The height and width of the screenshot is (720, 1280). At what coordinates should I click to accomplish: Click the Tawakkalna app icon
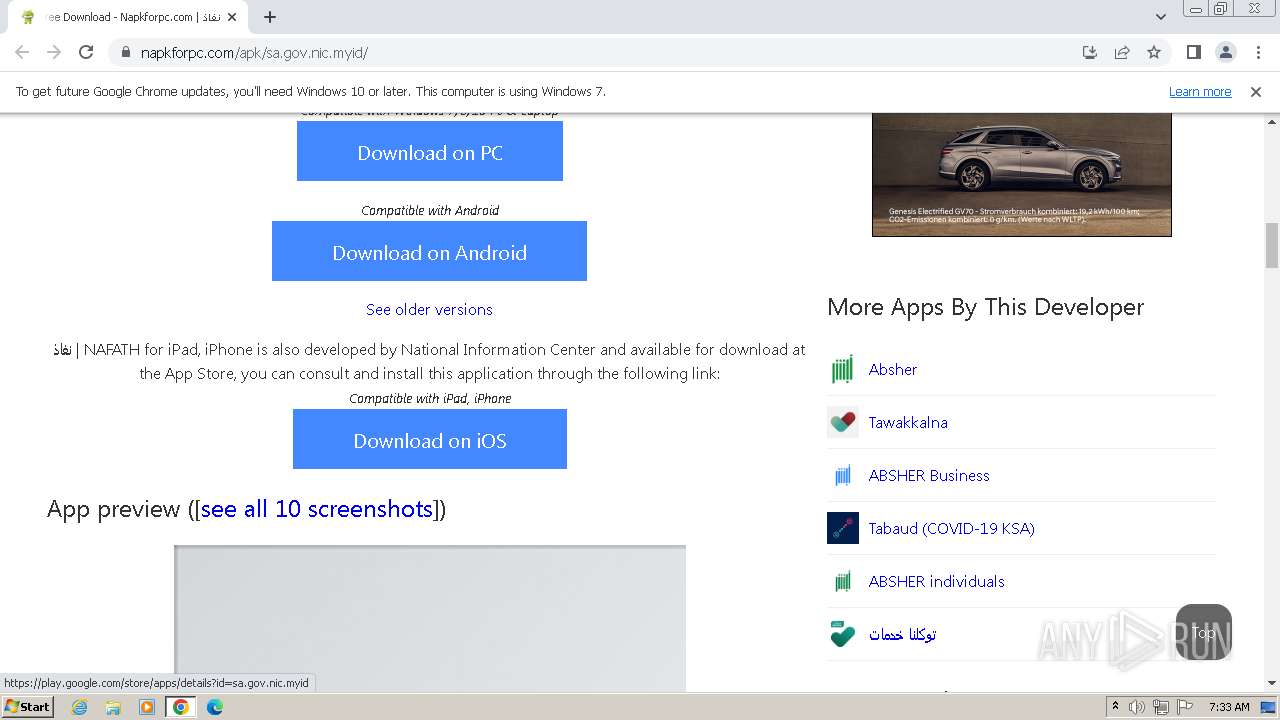(x=843, y=422)
